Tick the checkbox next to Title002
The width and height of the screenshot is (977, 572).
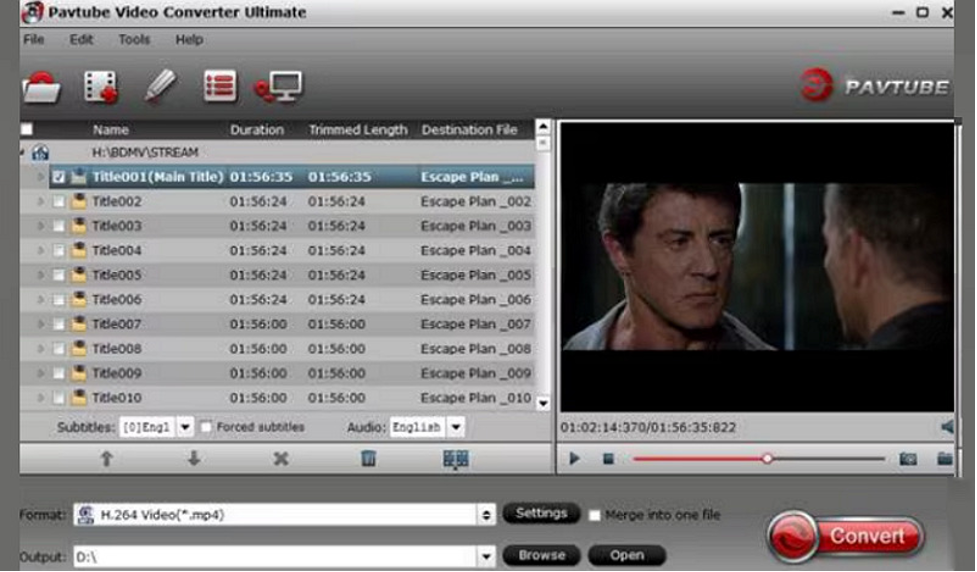point(59,202)
